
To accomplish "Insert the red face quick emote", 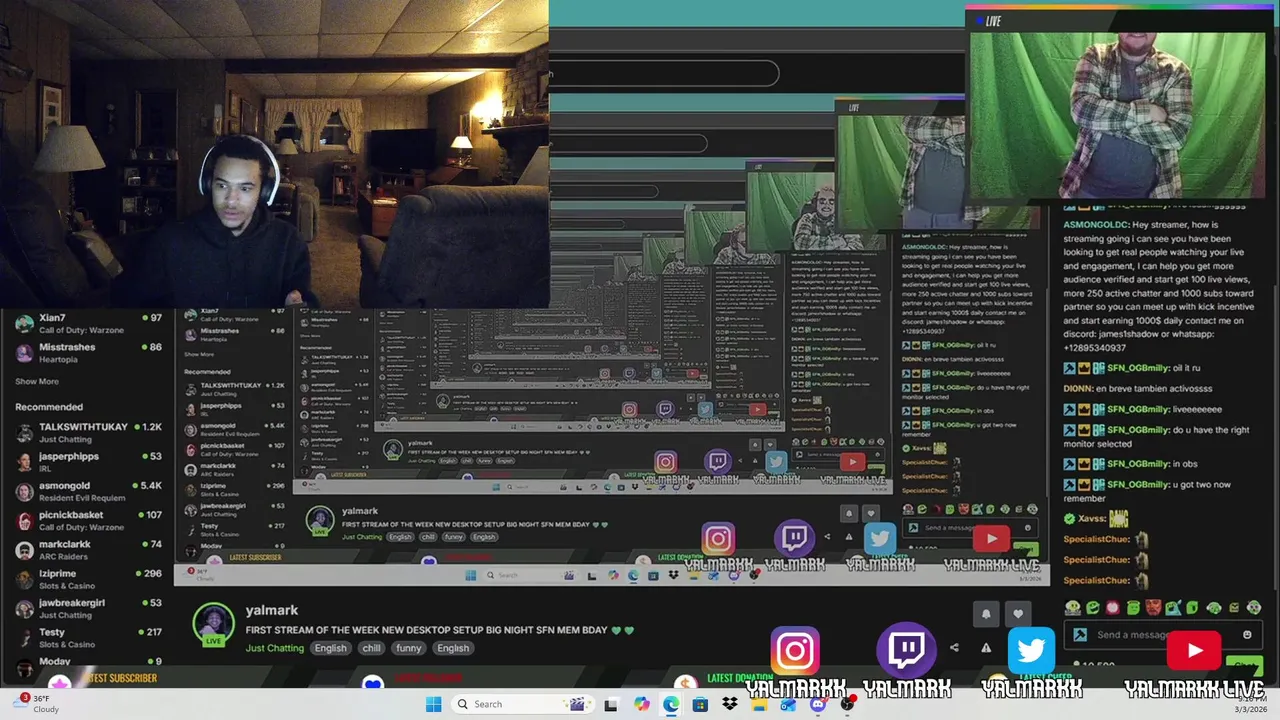I will point(1153,607).
